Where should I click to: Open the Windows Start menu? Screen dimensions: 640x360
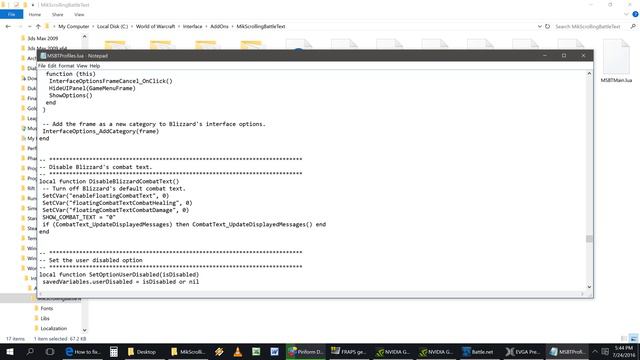(10, 351)
